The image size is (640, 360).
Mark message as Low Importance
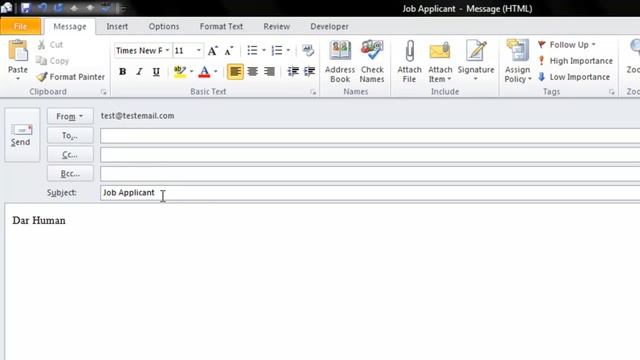tap(574, 77)
